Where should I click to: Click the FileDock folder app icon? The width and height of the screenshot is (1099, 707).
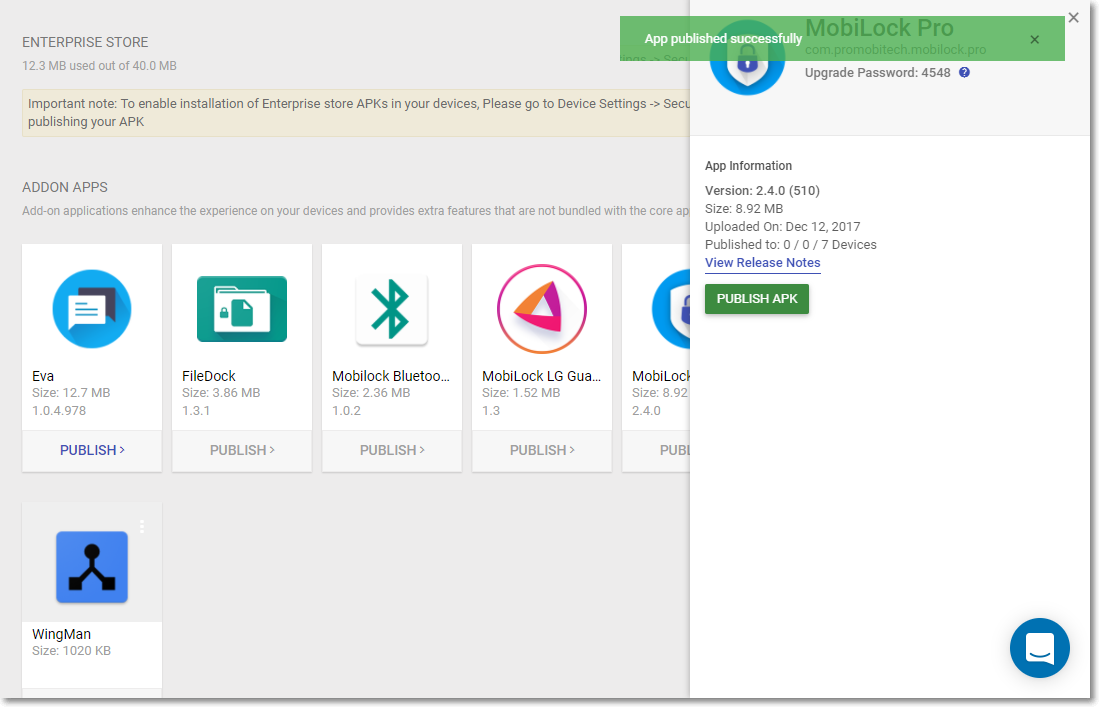pyautogui.click(x=242, y=309)
